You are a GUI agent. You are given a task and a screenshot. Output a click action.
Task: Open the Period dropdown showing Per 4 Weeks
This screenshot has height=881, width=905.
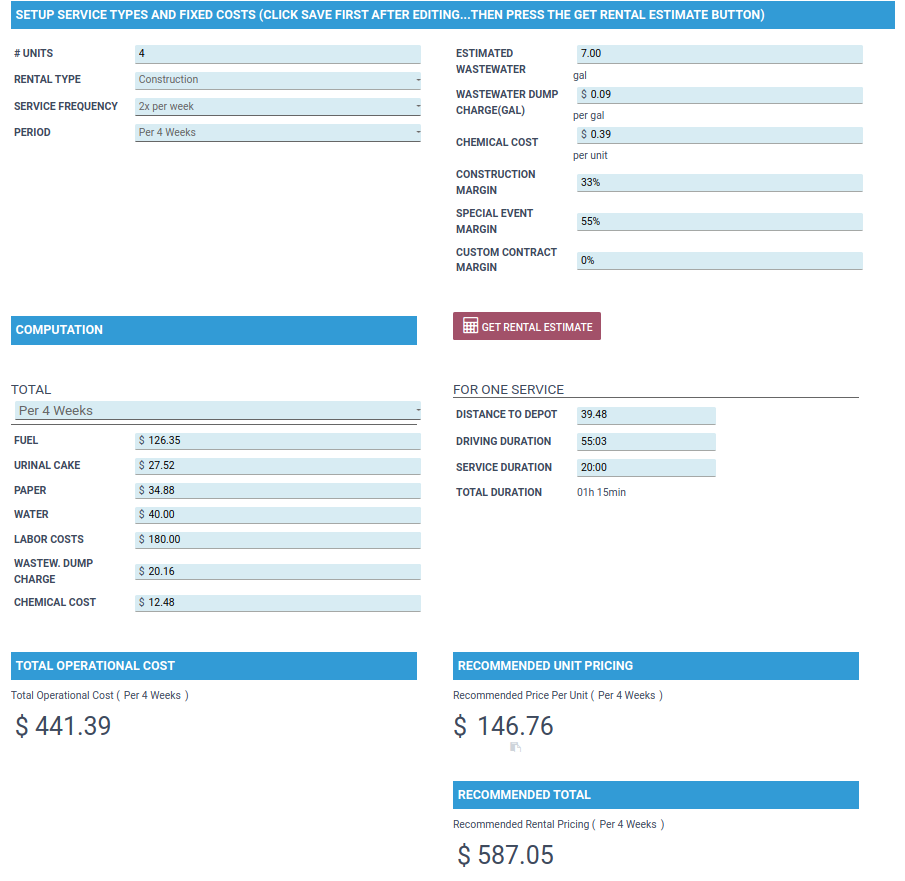pos(277,133)
